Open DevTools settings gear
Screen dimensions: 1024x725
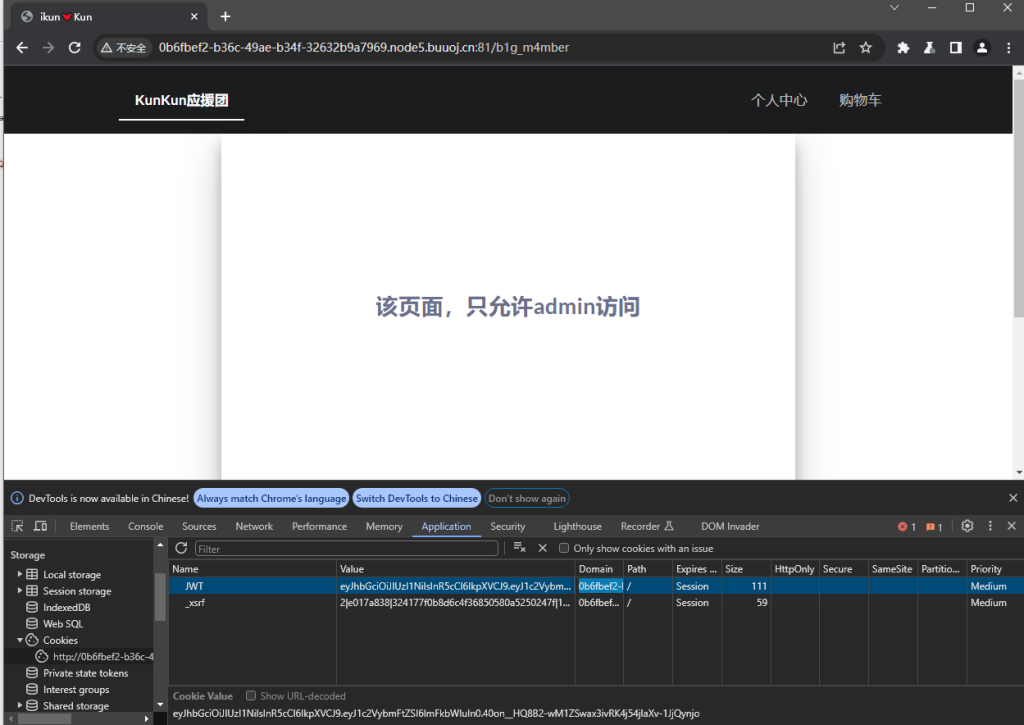point(967,526)
